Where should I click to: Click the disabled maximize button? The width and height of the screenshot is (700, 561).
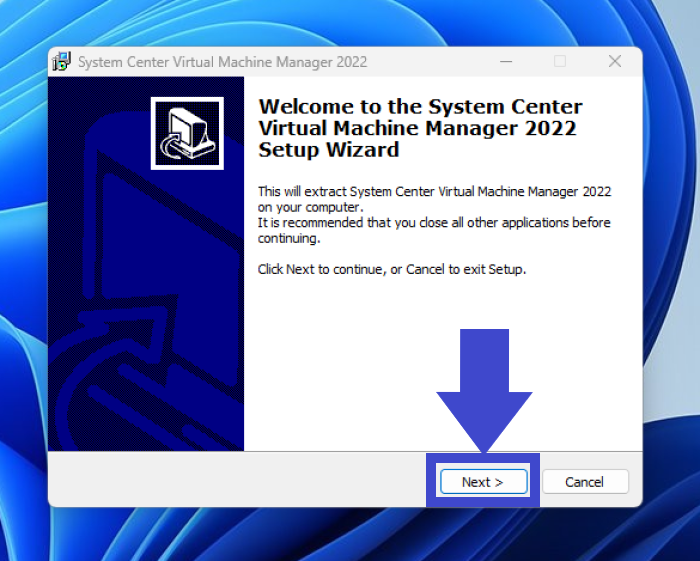click(560, 61)
